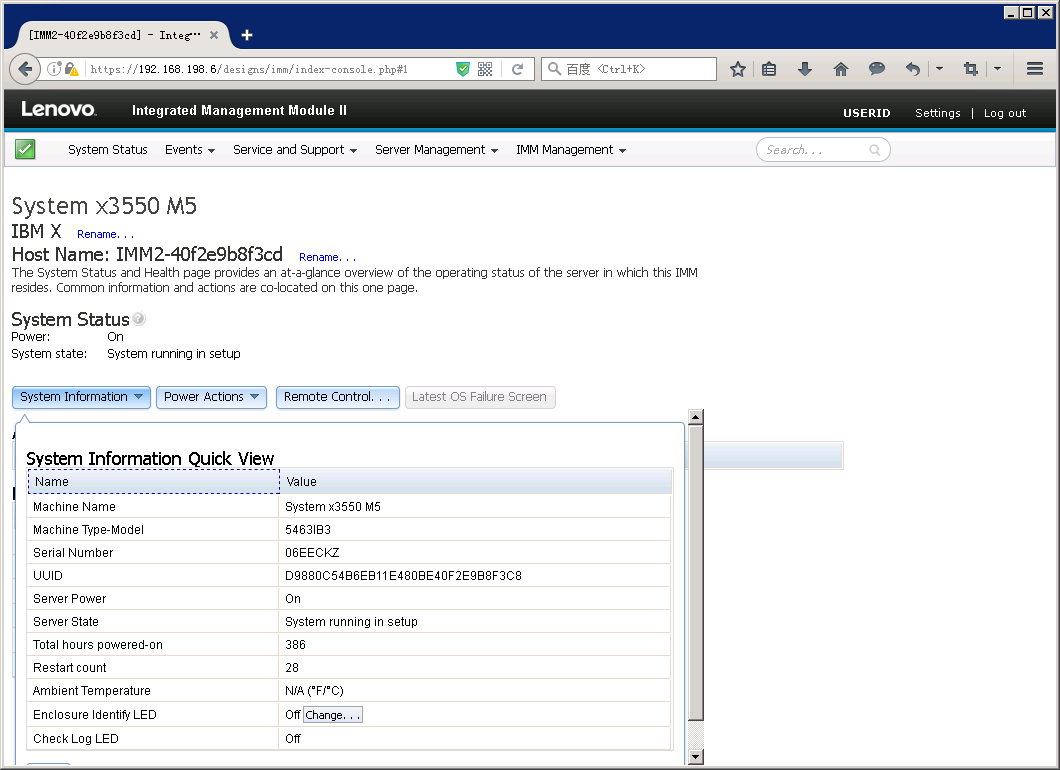This screenshot has height=770, width=1060.
Task: Reload the page with the refresh icon
Action: 517,69
